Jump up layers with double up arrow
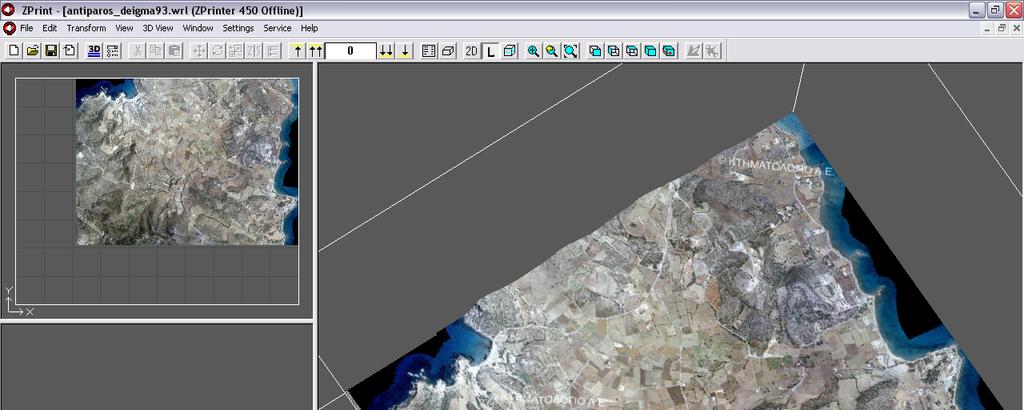Screen dimensions: 1024x410 [315, 51]
